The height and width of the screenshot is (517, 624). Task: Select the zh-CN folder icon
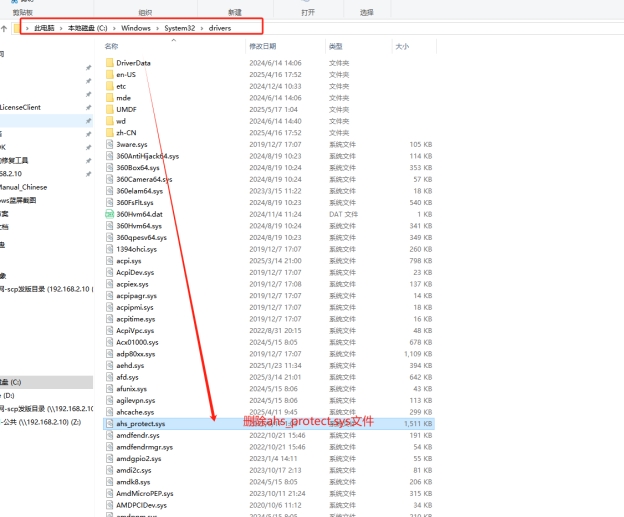click(110, 133)
